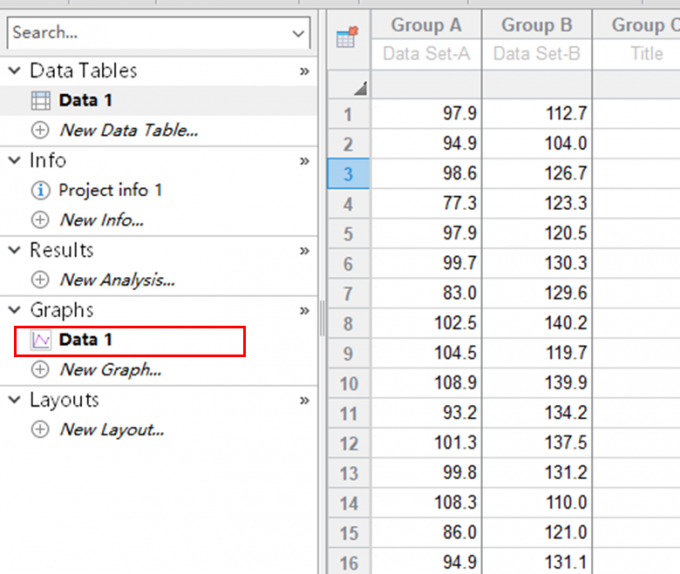The width and height of the screenshot is (680, 574).
Task: Create a New Data Table
Action: (x=129, y=130)
